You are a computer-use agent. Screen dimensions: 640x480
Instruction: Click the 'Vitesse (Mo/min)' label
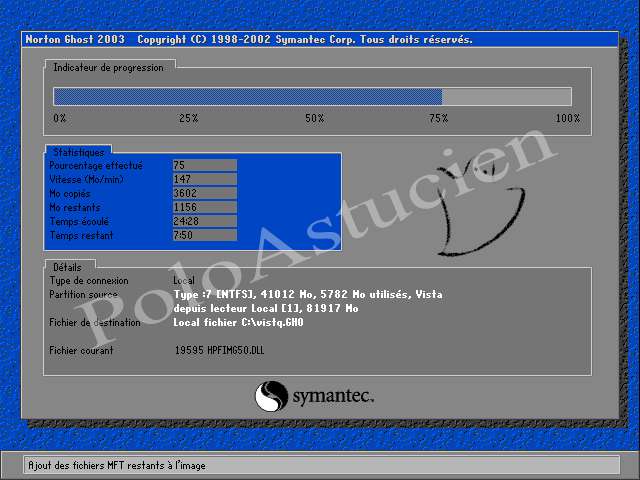tap(86, 179)
